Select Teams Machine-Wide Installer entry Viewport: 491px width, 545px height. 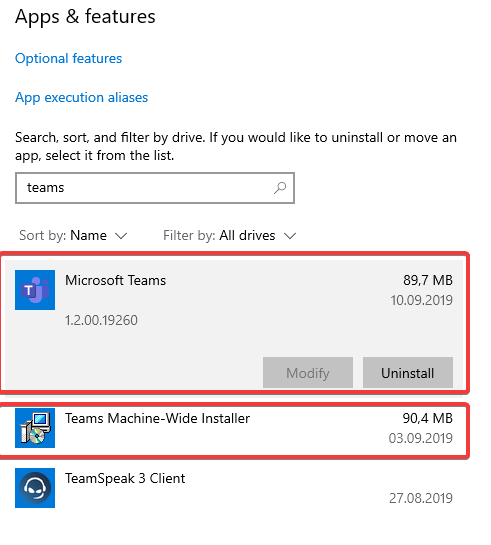(234, 429)
